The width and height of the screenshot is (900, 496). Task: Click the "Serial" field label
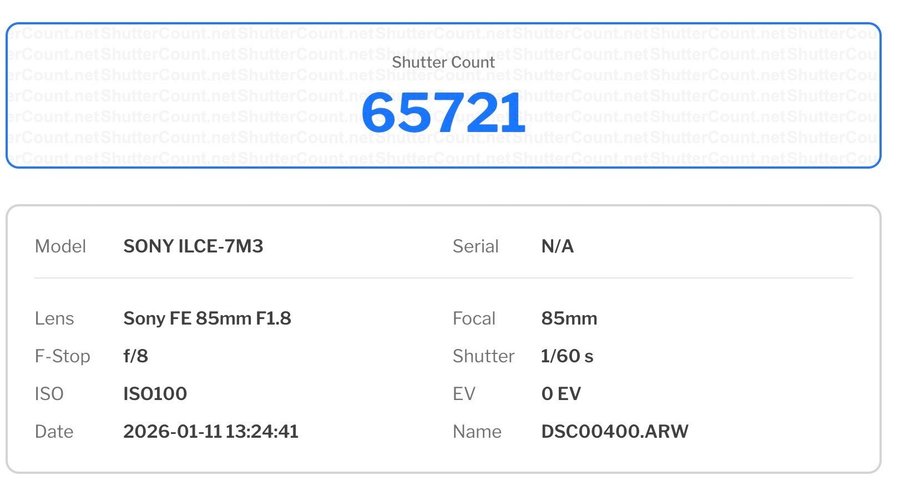[x=475, y=246]
